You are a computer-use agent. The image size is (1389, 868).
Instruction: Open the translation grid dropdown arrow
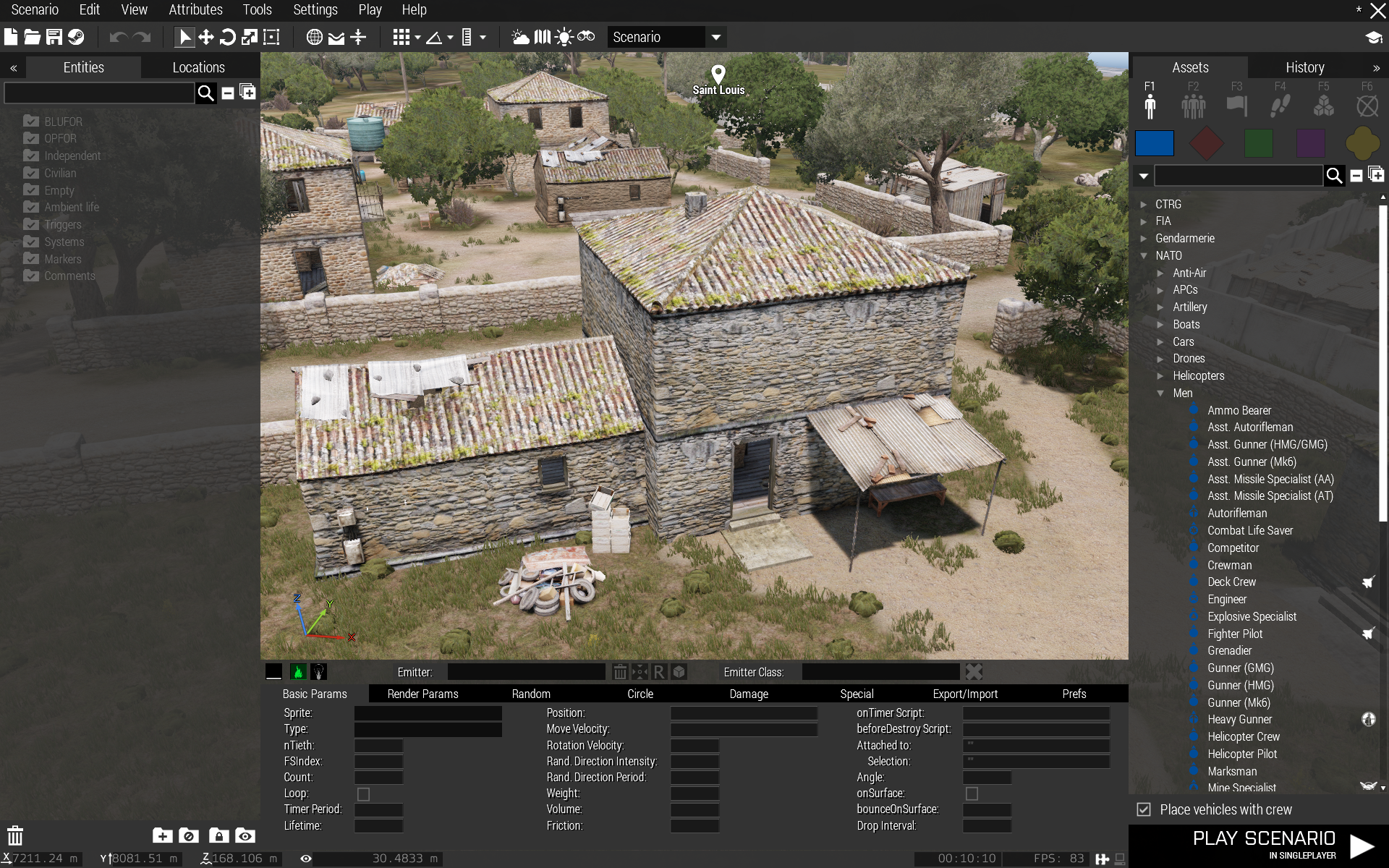(417, 38)
